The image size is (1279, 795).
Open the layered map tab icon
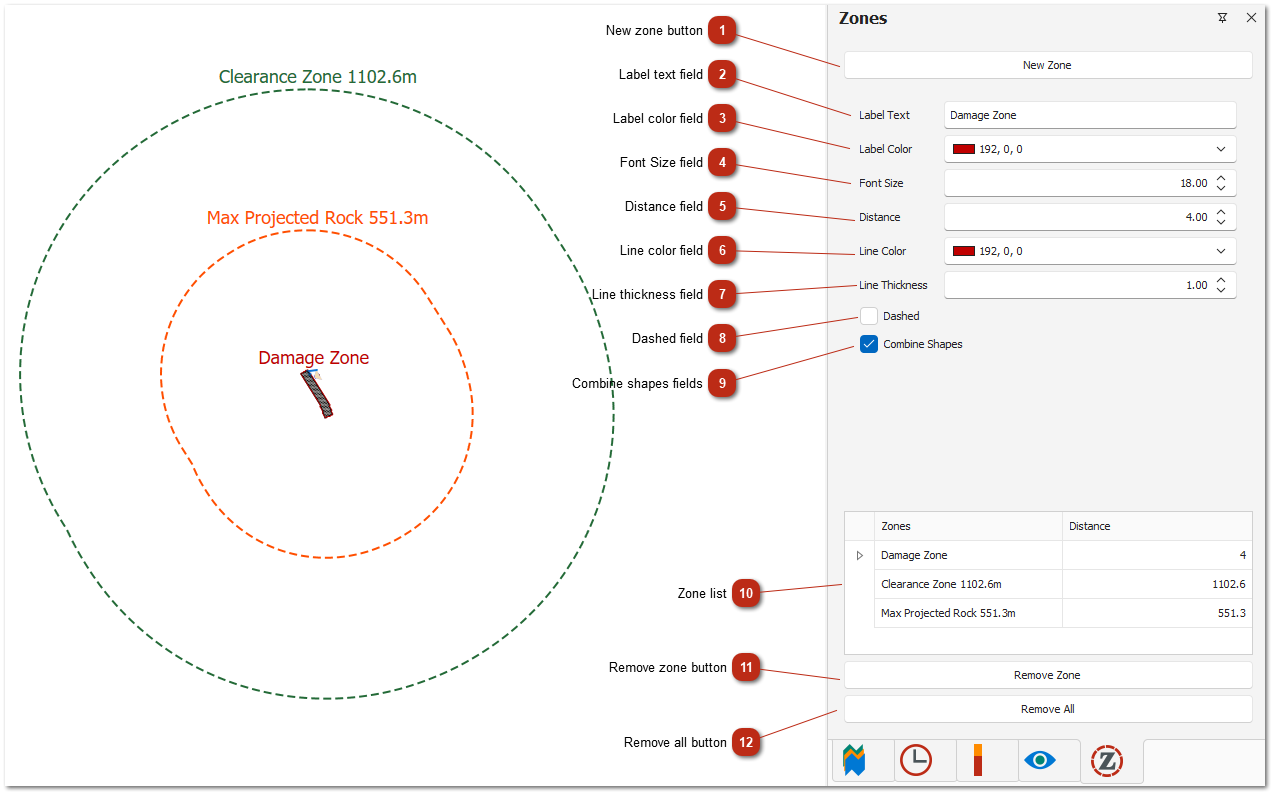855,761
